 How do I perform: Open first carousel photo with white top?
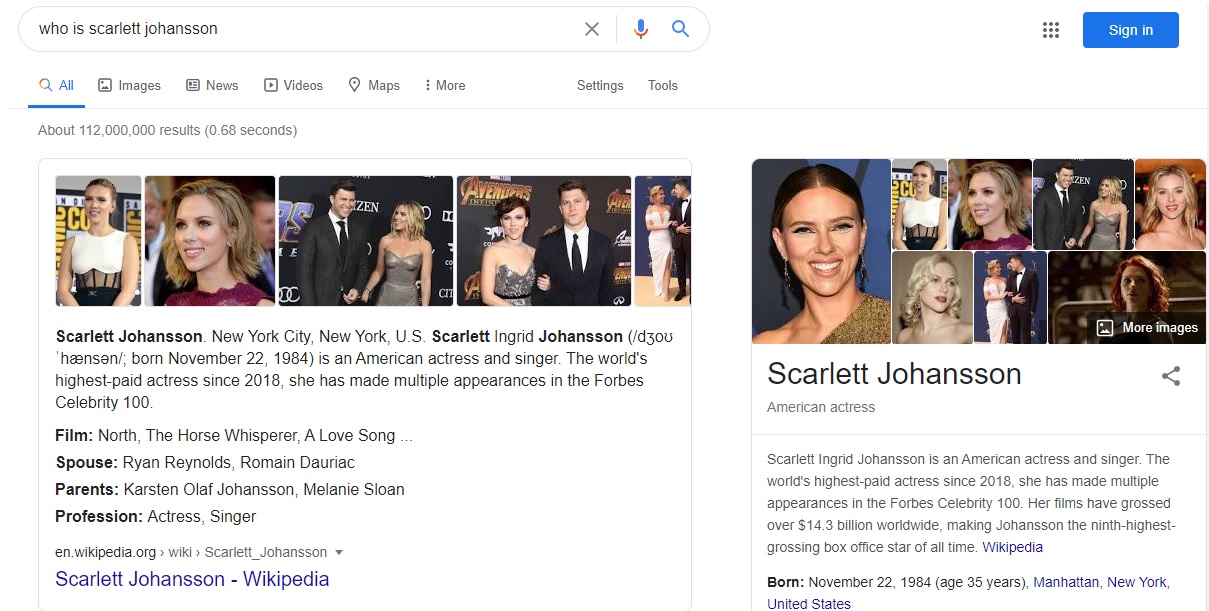(x=98, y=241)
